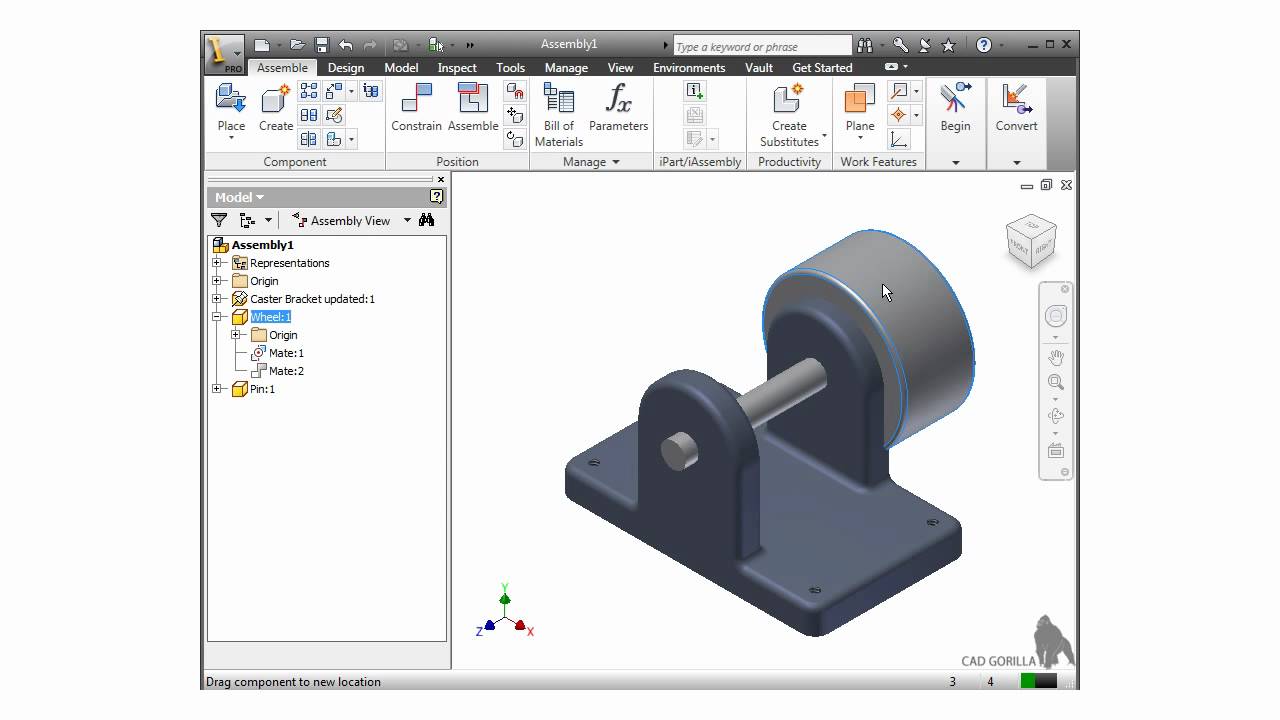Click the title bar search binoculars icon

(x=864, y=45)
